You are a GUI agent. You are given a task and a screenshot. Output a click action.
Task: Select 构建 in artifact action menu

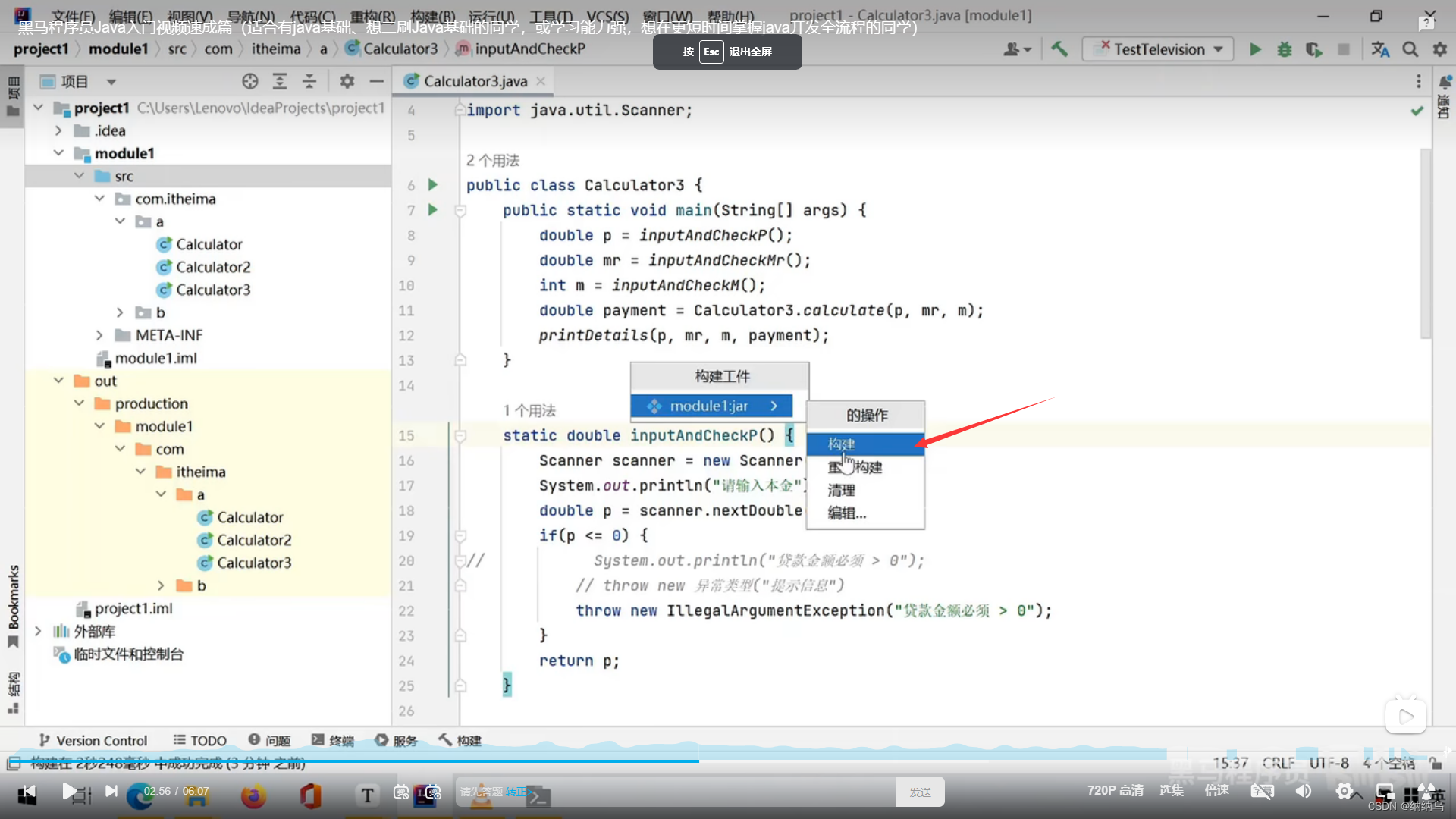[865, 444]
